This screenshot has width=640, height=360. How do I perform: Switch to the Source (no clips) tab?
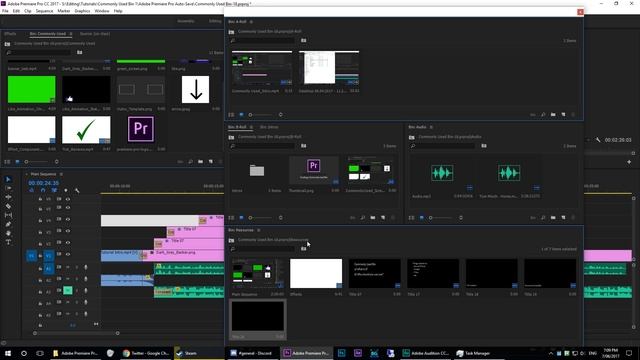tap(95, 34)
